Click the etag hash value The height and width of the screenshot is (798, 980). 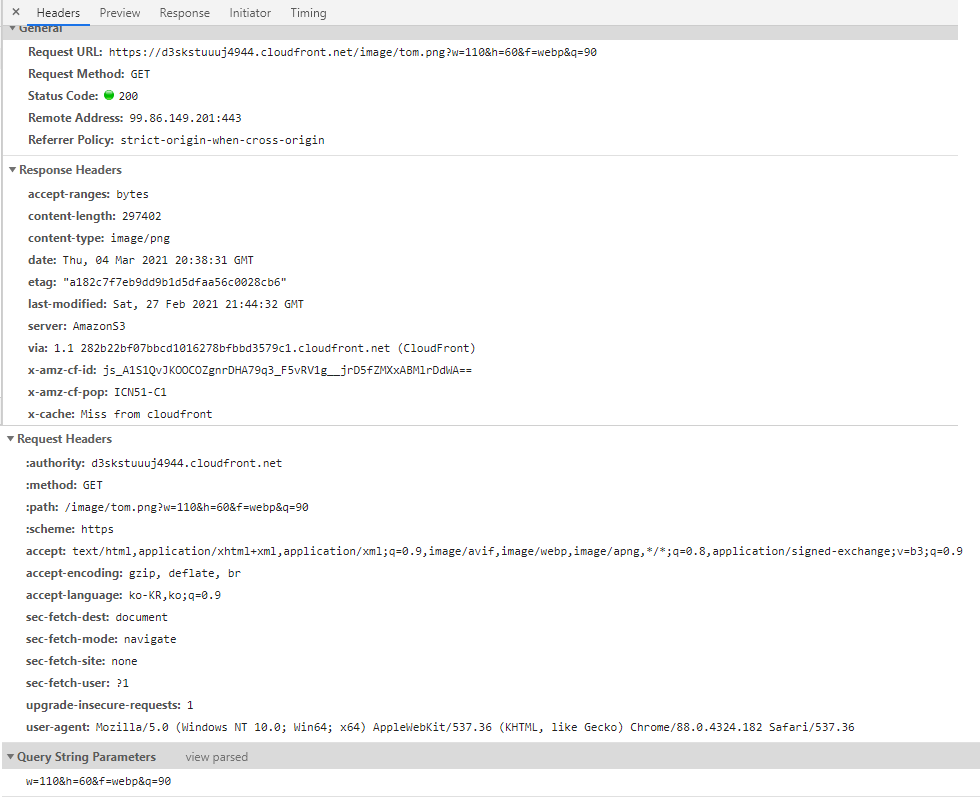click(175, 282)
